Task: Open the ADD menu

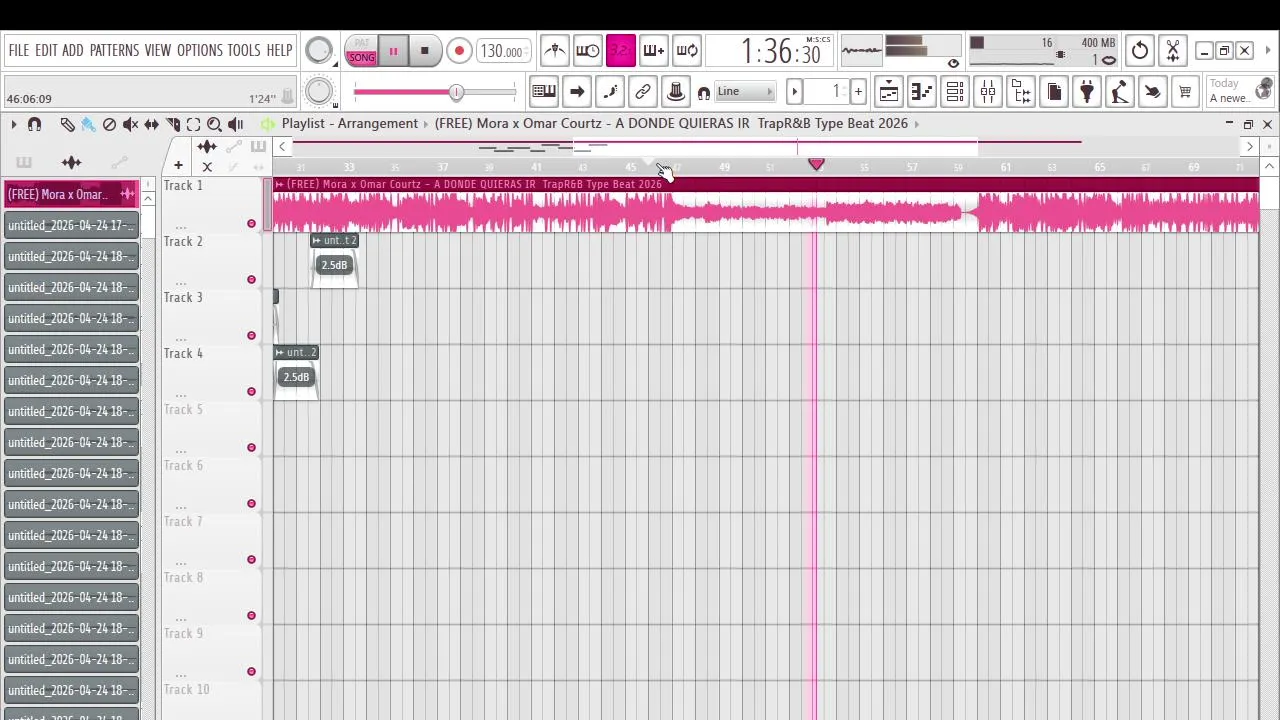Action: 73,50
